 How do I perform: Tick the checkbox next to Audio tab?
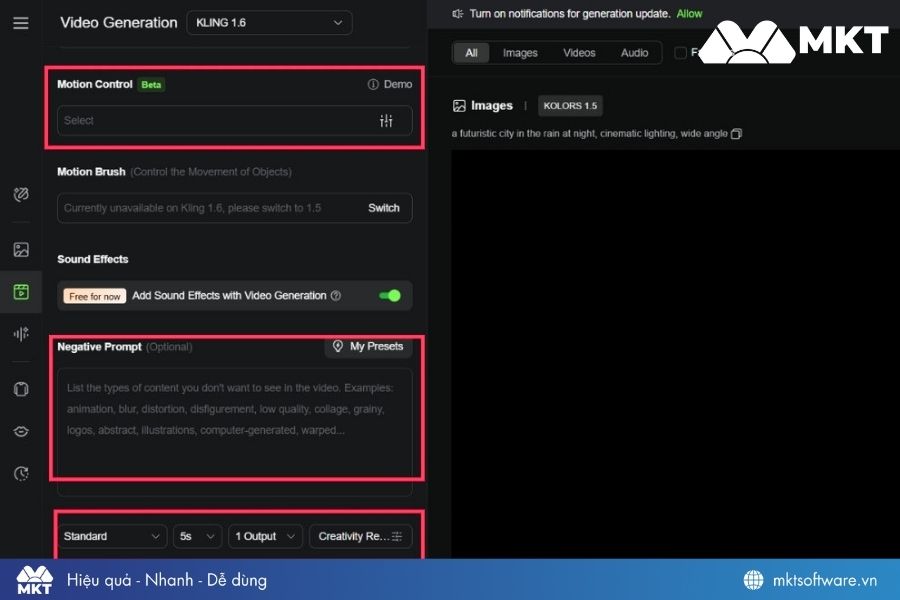(x=680, y=53)
